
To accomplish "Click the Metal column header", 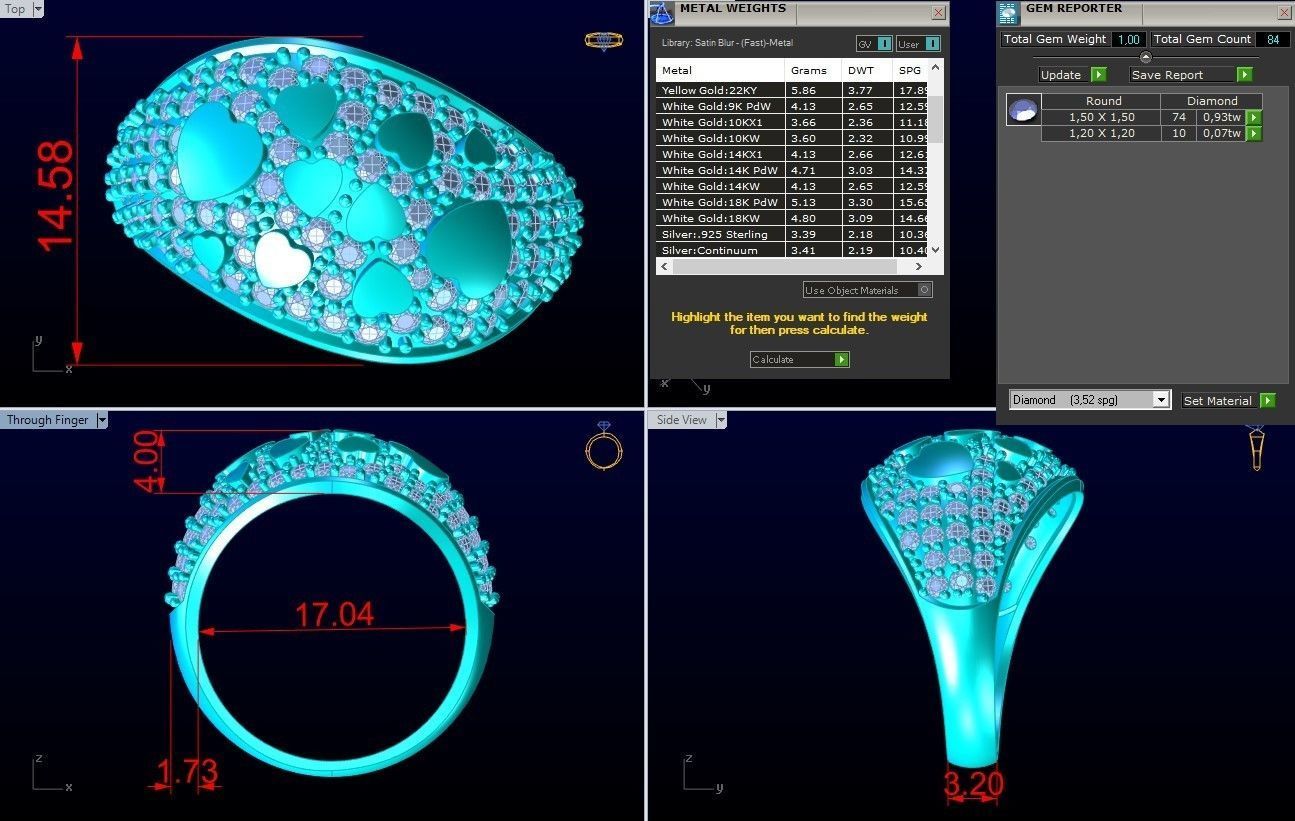I will [x=720, y=70].
